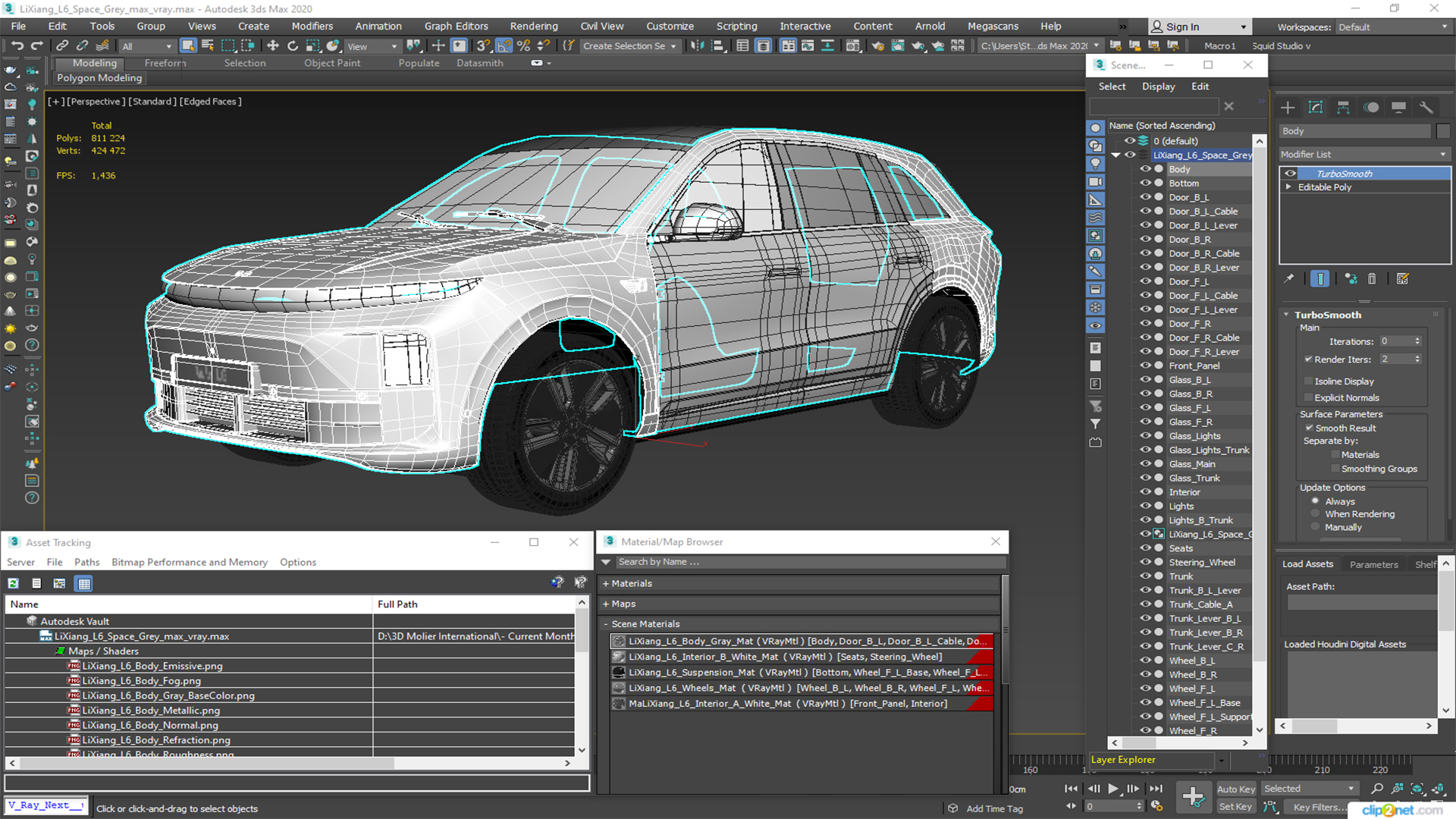Image resolution: width=1456 pixels, height=819 pixels.
Task: Switch to Freeform ribbon tab
Action: point(165,63)
